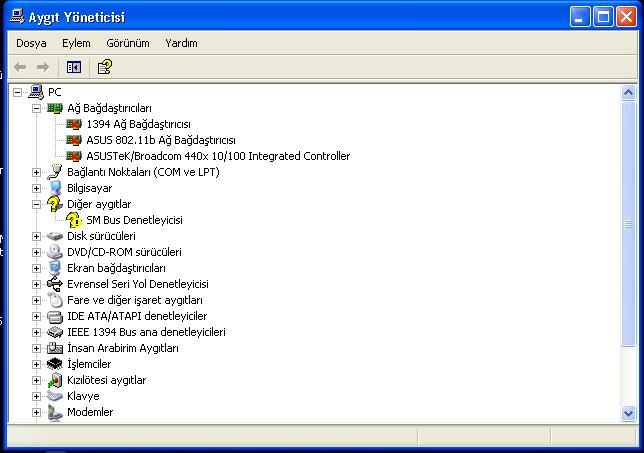The height and width of the screenshot is (453, 644).
Task: Click the yellow question mark Diğer aygıtlar icon
Action: pos(55,204)
